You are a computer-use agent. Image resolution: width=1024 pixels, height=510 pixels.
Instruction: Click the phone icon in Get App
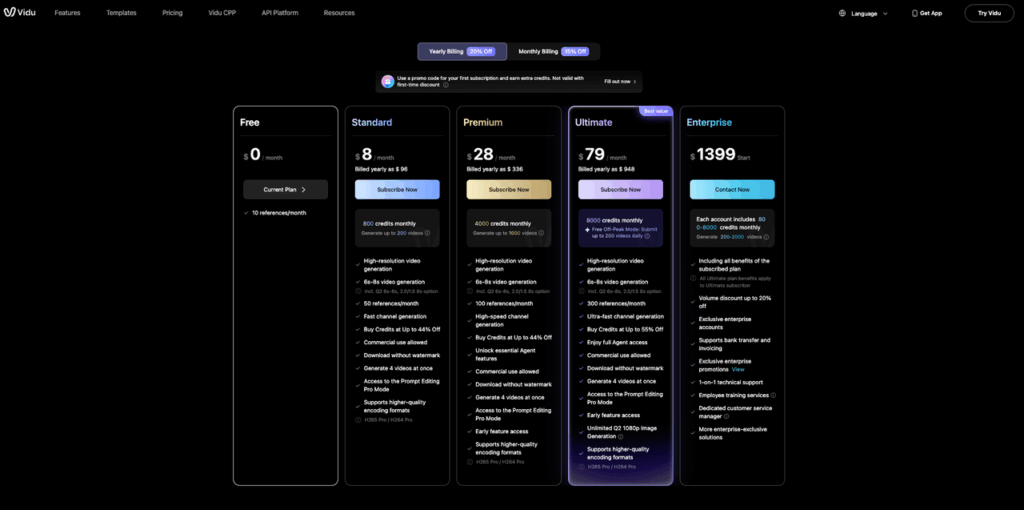pos(914,13)
